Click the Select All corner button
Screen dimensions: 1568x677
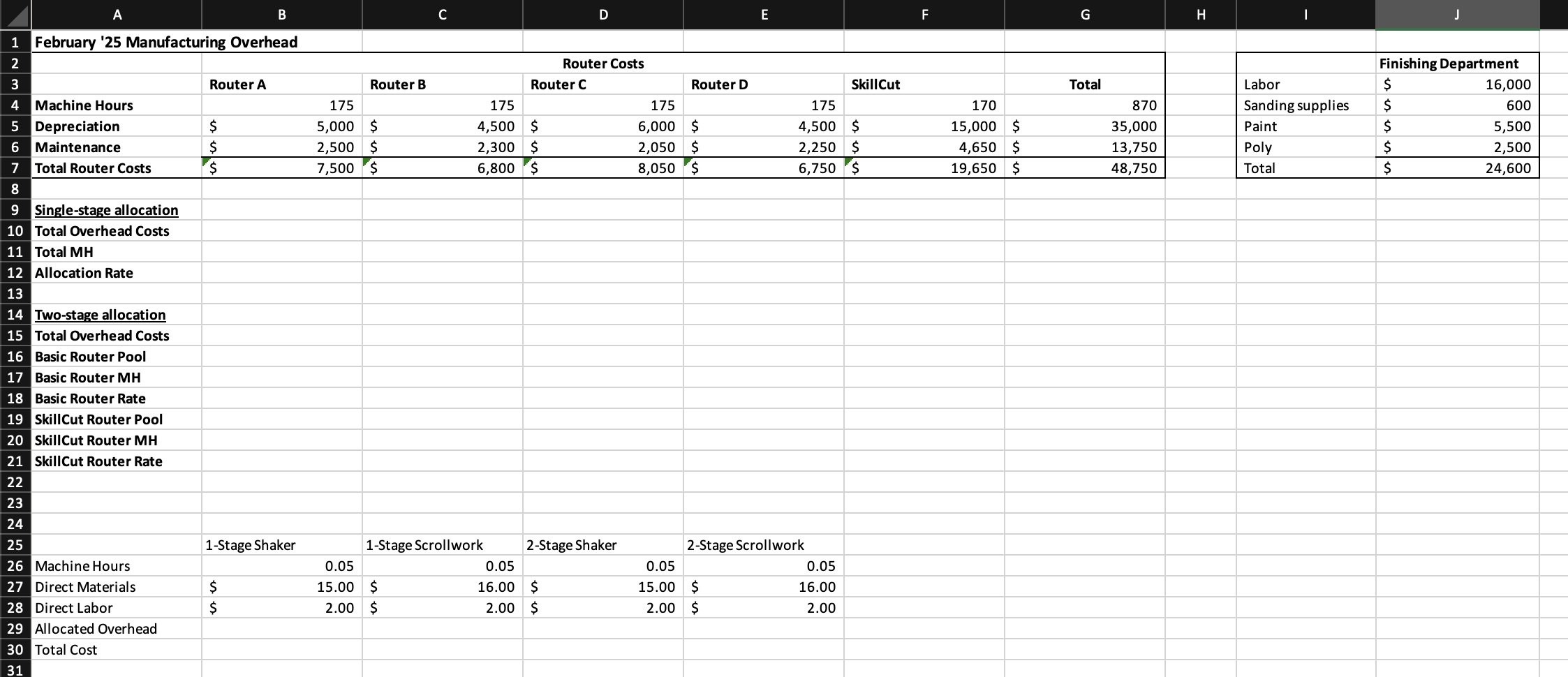click(15, 15)
